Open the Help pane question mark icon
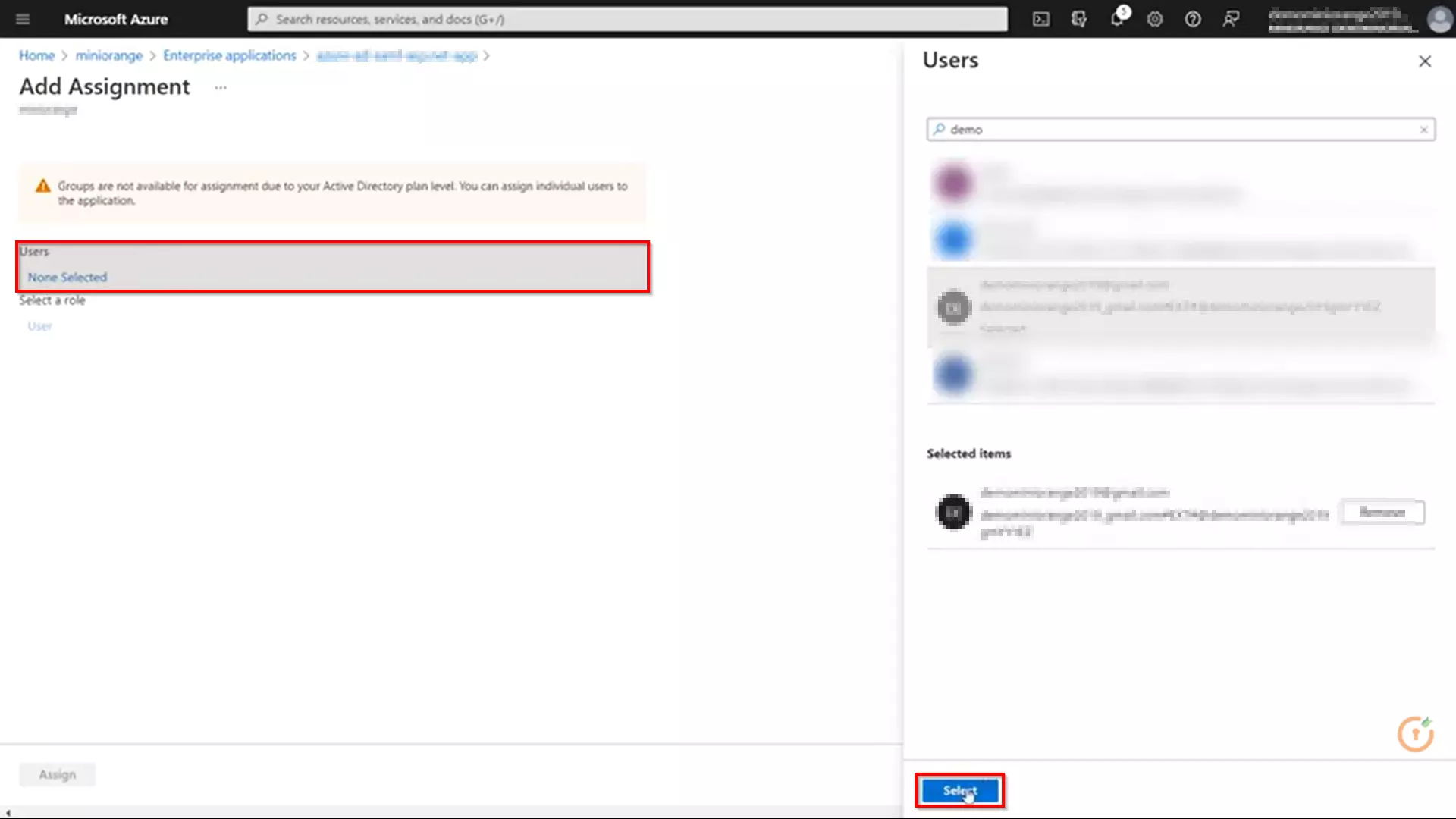This screenshot has width=1456, height=819. tap(1192, 19)
